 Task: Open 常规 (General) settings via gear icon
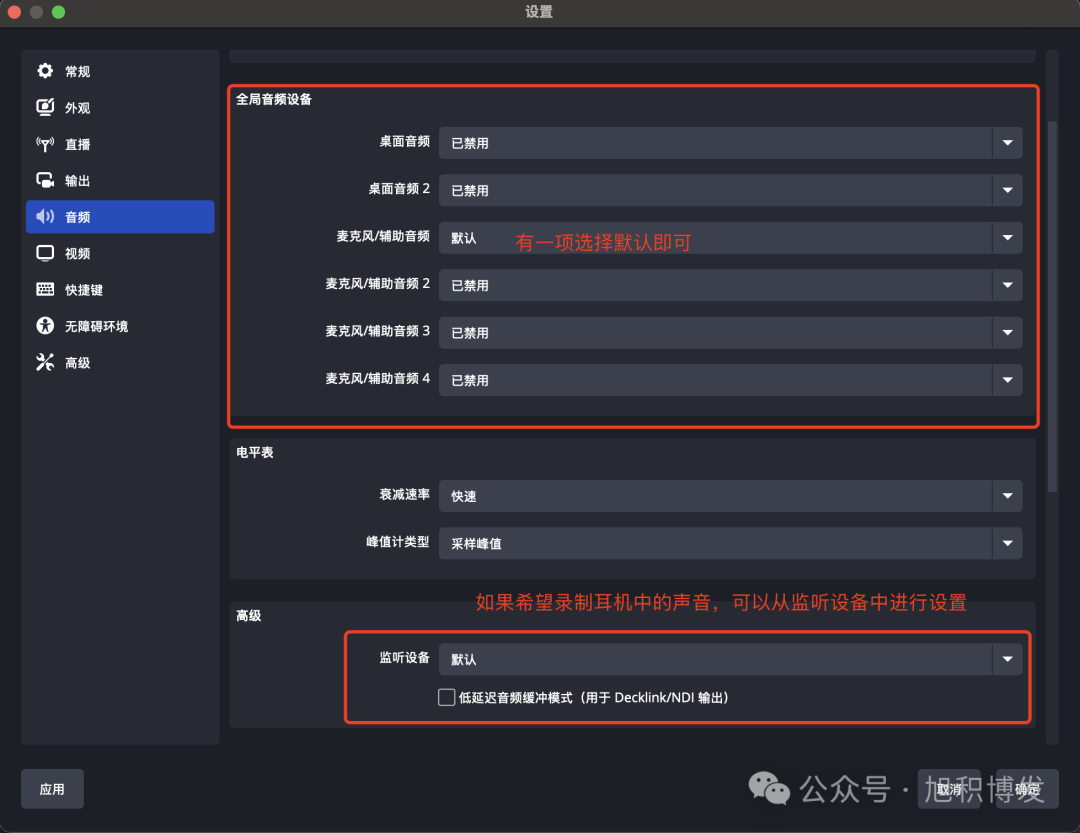click(46, 71)
